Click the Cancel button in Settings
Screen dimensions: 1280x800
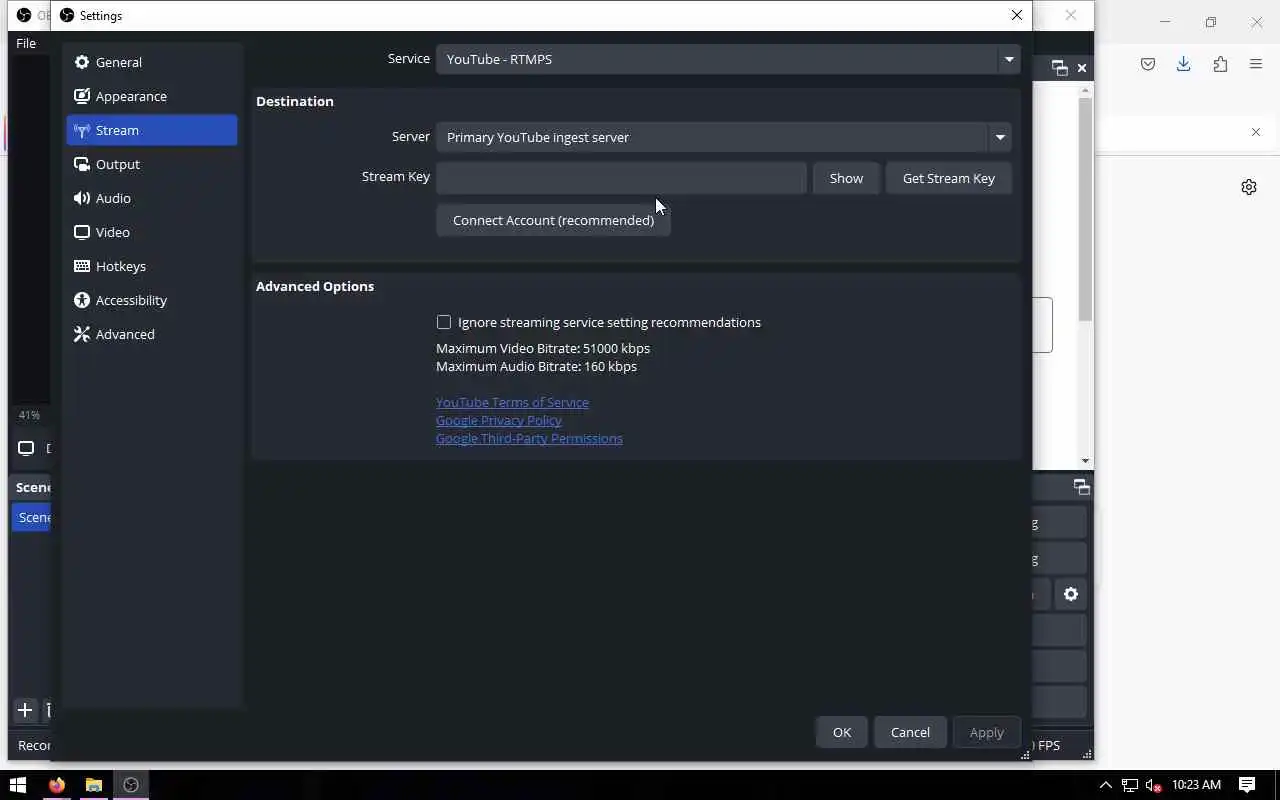(910, 732)
